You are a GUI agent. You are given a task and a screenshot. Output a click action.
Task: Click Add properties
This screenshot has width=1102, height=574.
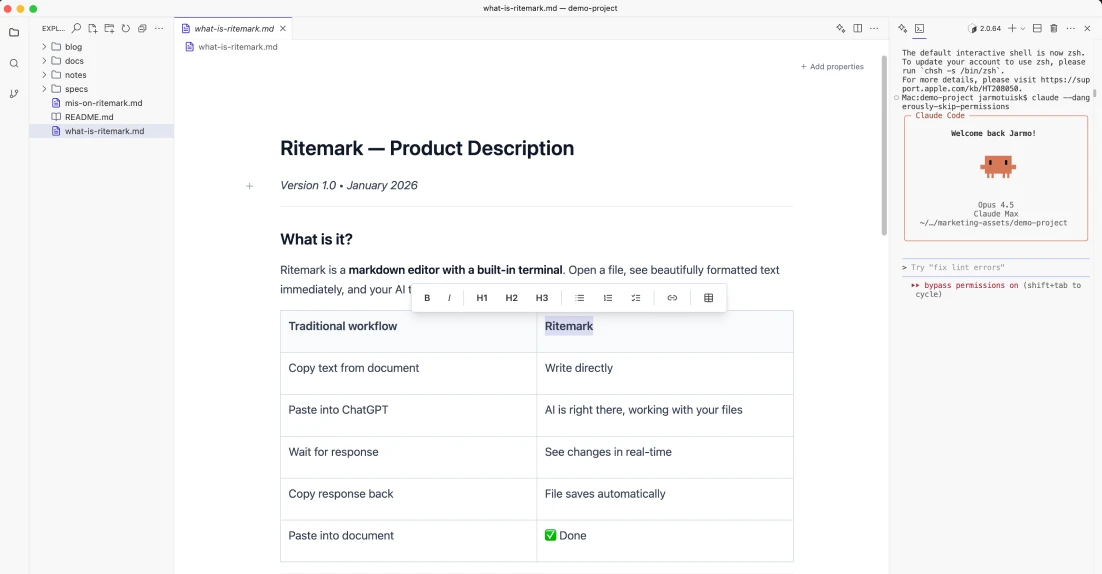pyautogui.click(x=832, y=67)
